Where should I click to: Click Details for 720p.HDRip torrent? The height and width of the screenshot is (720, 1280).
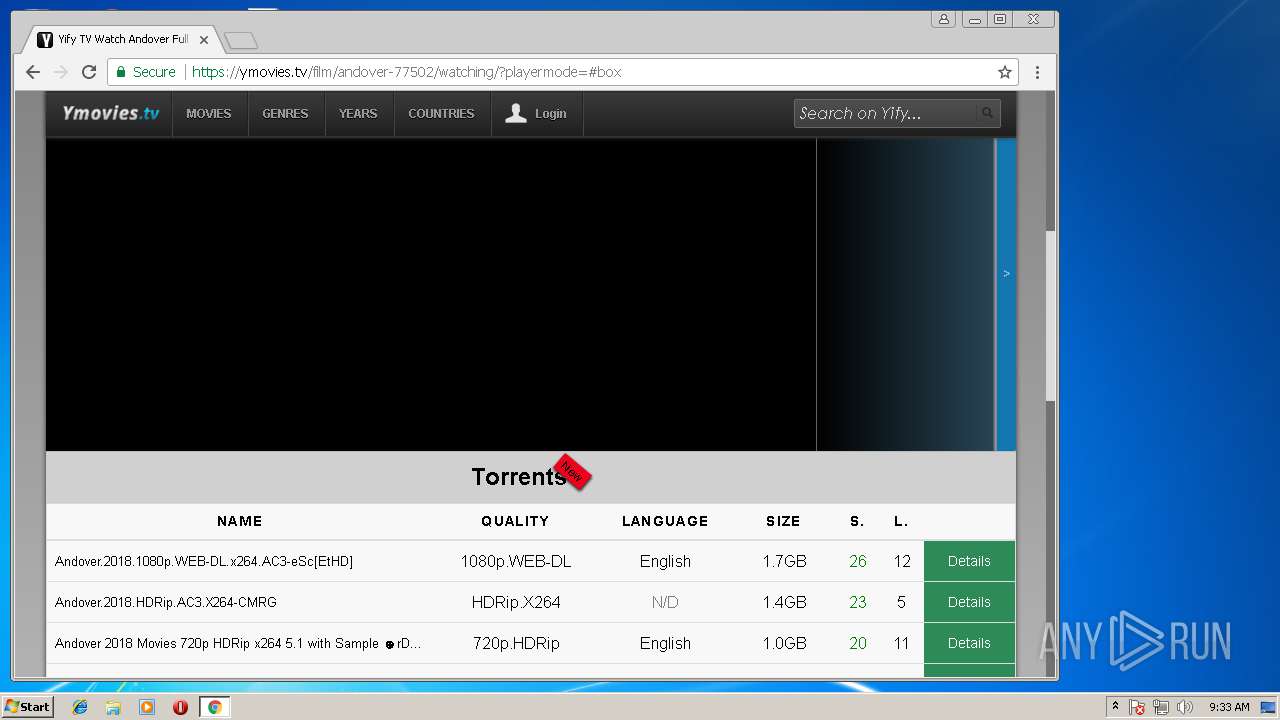point(969,643)
